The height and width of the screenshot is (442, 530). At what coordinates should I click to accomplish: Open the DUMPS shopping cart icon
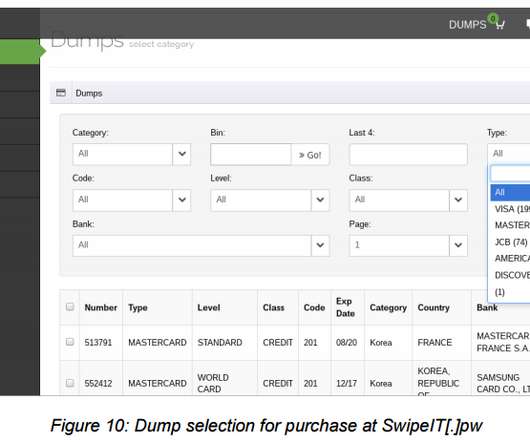500,25
